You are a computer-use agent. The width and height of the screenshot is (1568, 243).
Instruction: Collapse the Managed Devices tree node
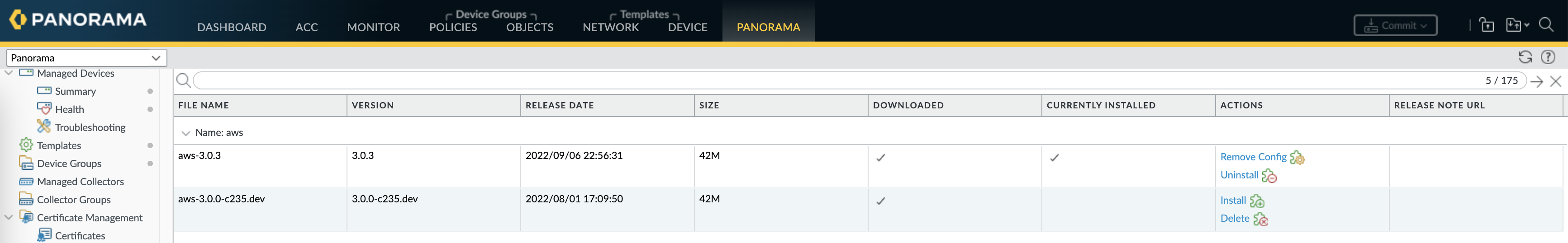pyautogui.click(x=9, y=73)
